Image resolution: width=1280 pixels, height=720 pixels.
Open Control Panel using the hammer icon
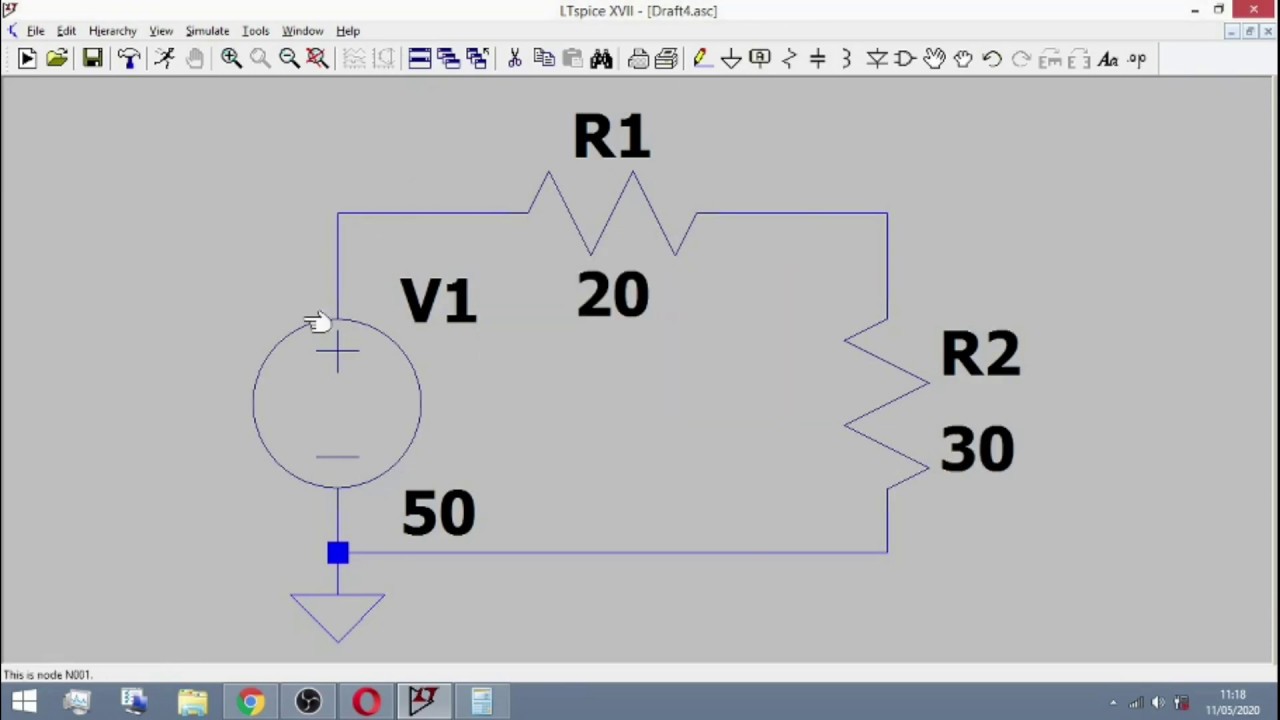[128, 59]
